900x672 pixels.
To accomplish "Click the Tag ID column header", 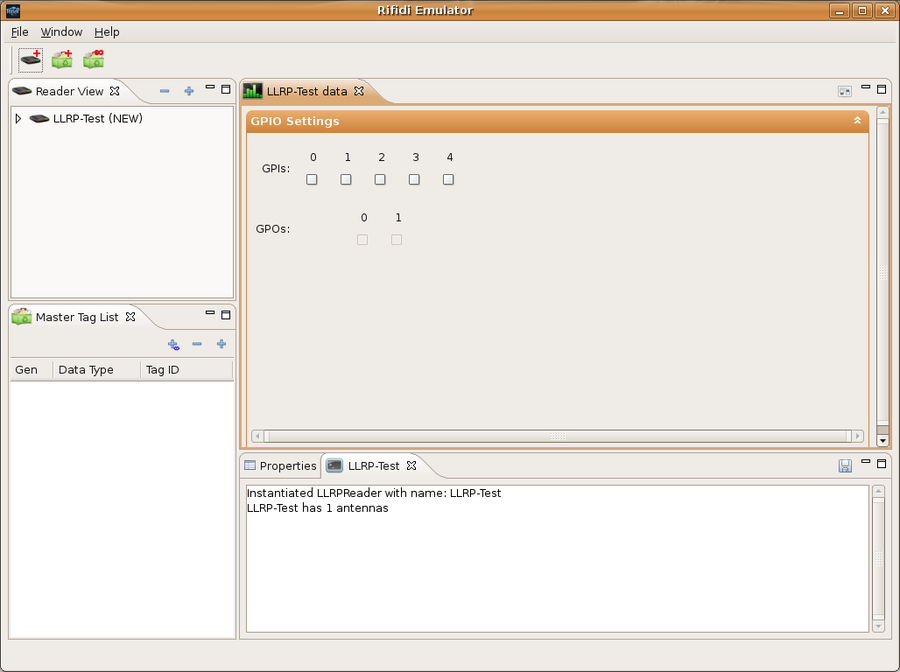I will 162,370.
